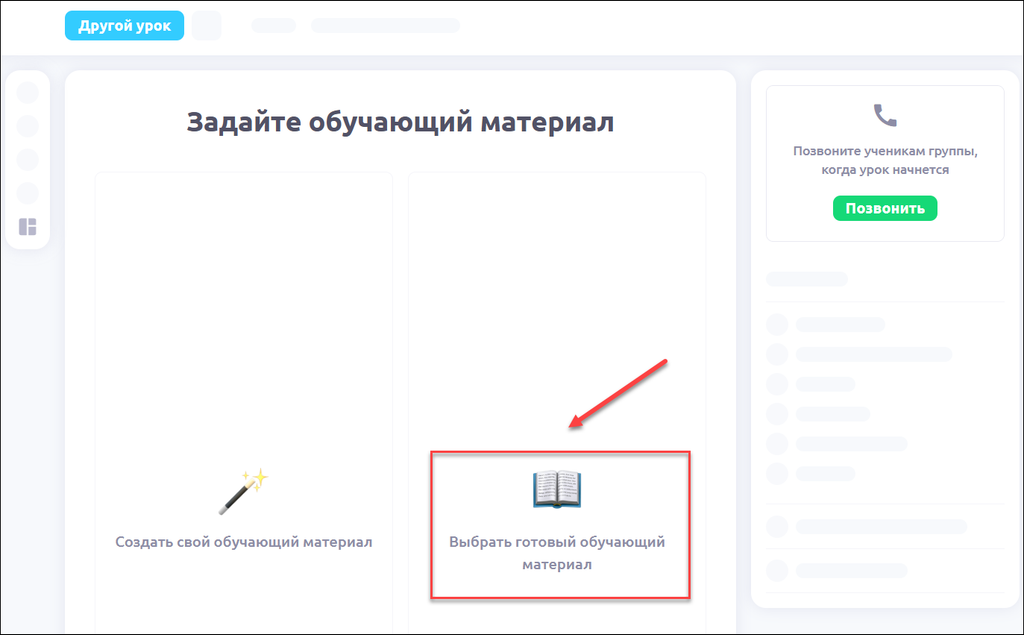The image size is (1024, 635).
Task: Click the square placeholder beside "Другой урок"
Action: coord(207,25)
